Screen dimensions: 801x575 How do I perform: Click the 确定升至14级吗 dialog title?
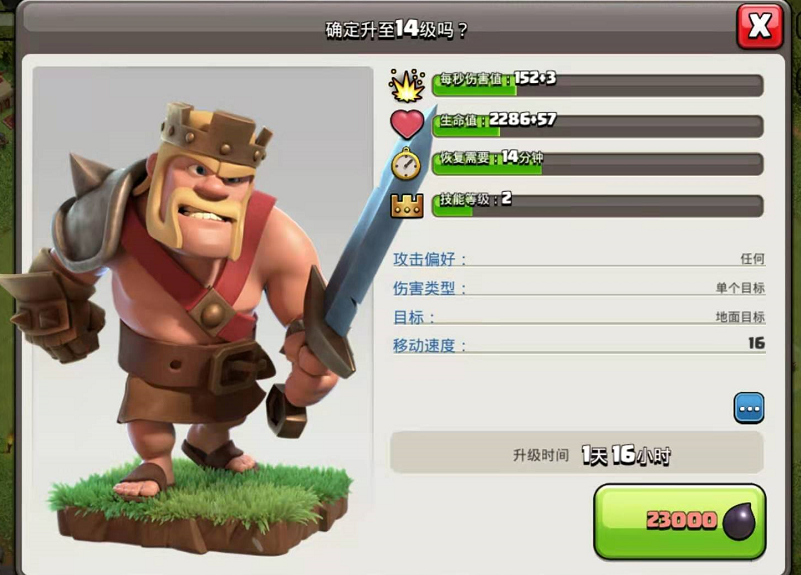click(396, 29)
